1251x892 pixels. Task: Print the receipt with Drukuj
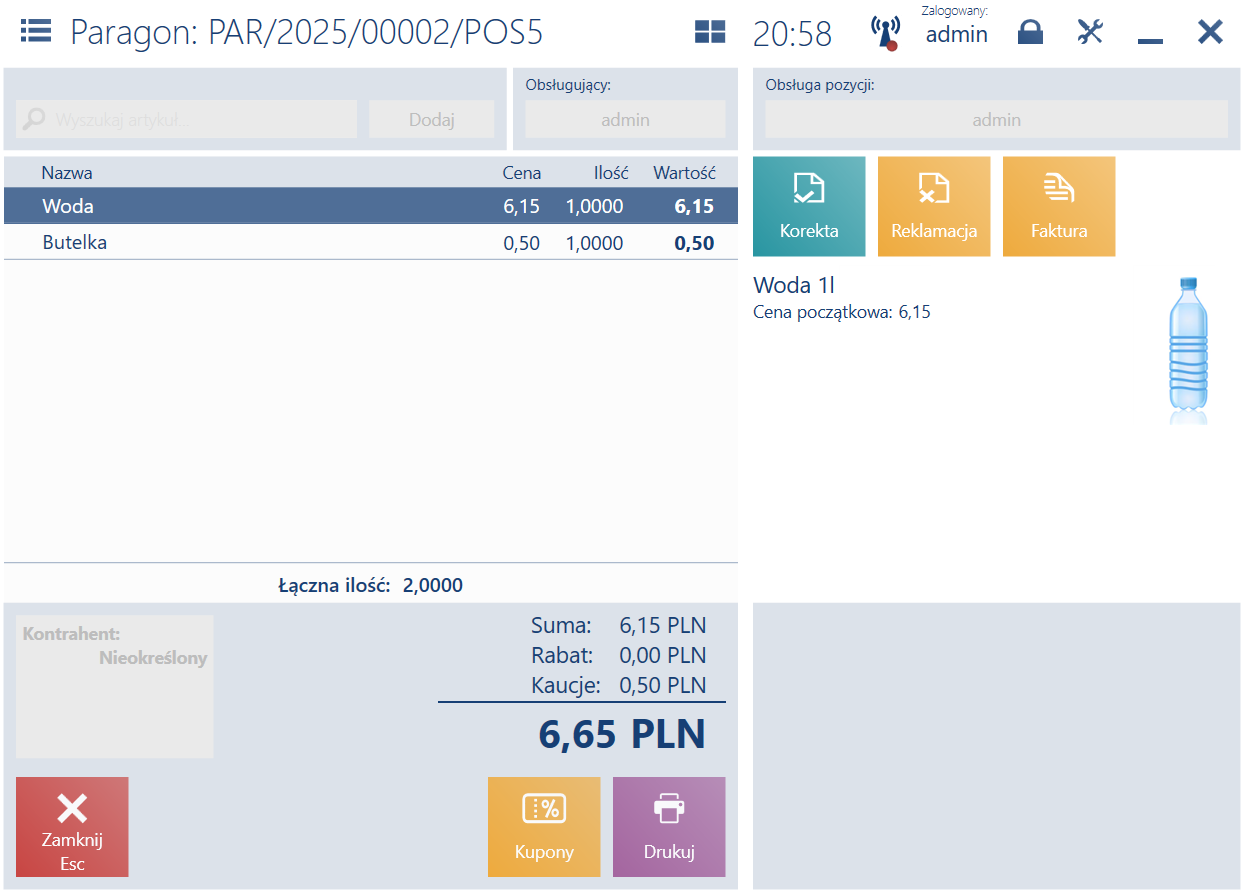(669, 827)
